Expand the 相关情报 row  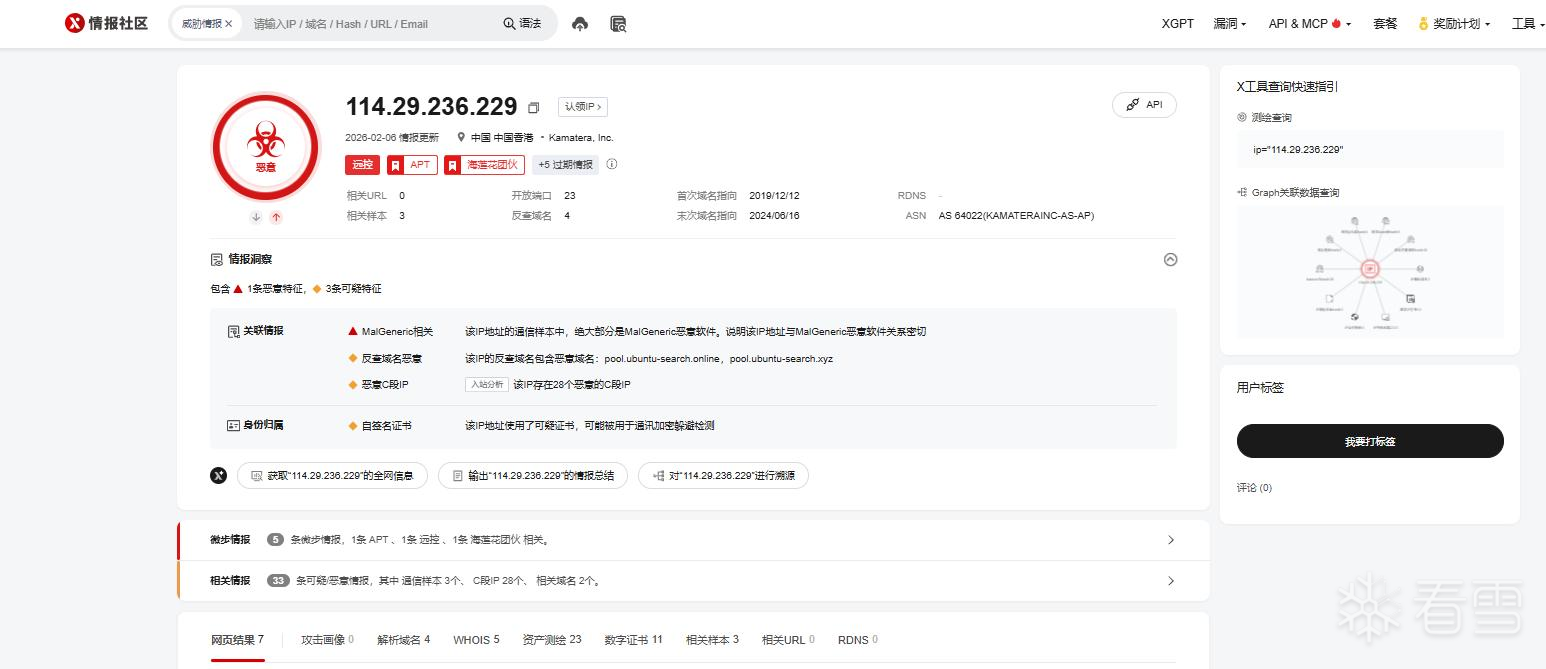pyautogui.click(x=1171, y=581)
